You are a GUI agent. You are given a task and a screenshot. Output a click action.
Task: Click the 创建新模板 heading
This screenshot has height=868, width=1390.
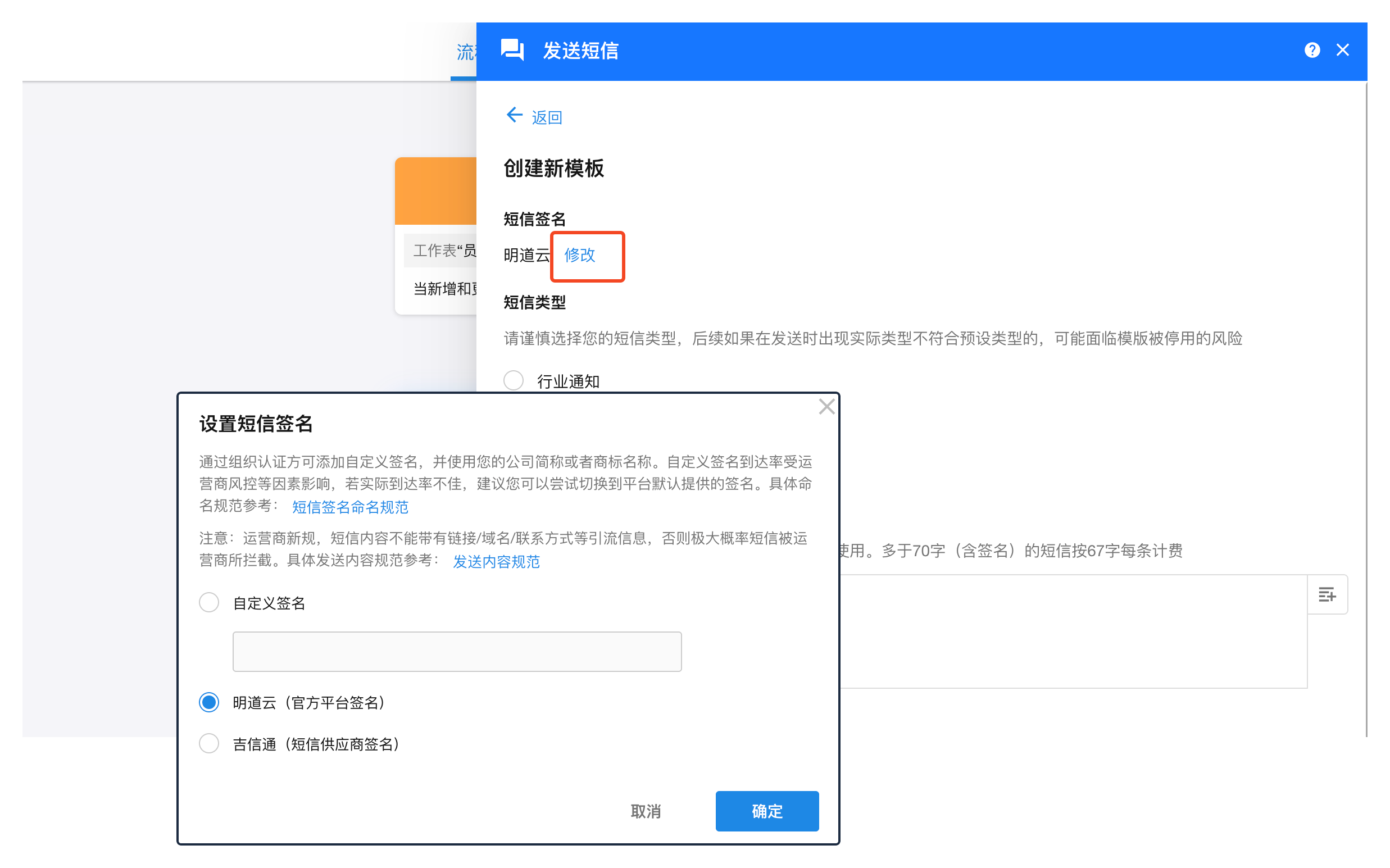(553, 168)
